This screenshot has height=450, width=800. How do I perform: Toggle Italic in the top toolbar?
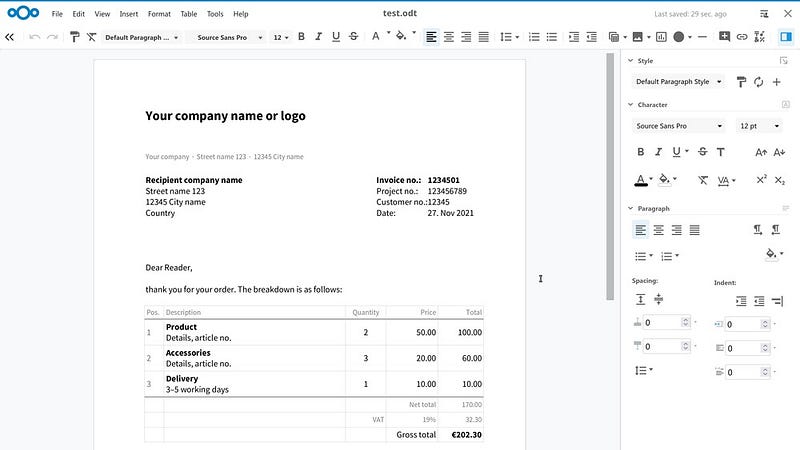318,37
